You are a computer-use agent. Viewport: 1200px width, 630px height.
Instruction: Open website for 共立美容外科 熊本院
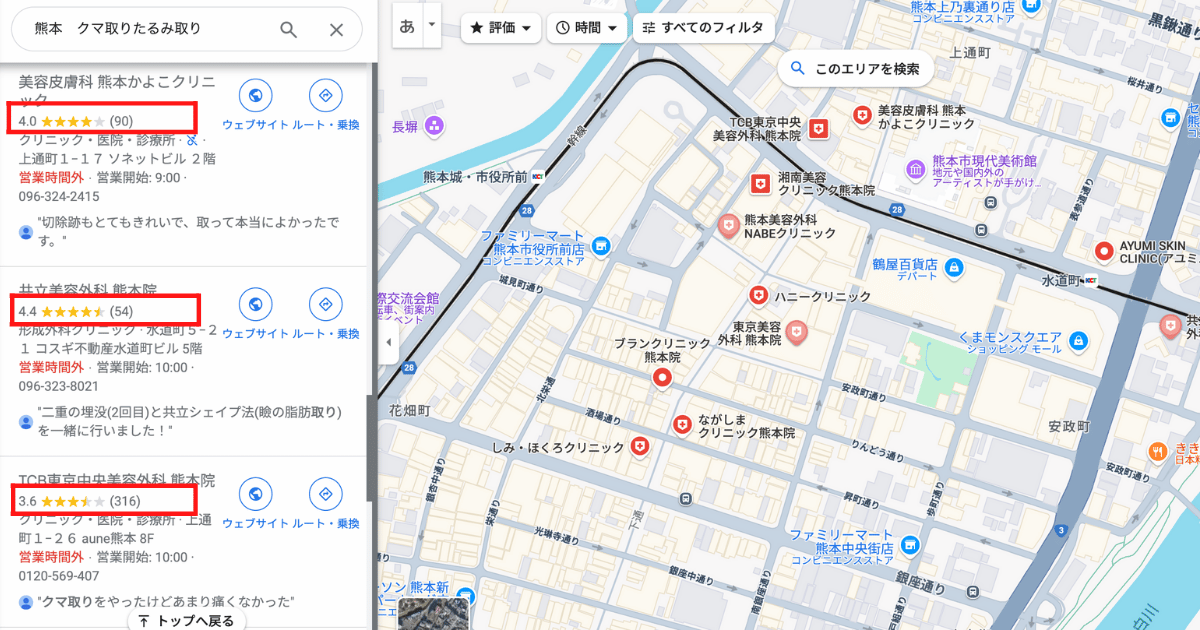pyautogui.click(x=255, y=304)
